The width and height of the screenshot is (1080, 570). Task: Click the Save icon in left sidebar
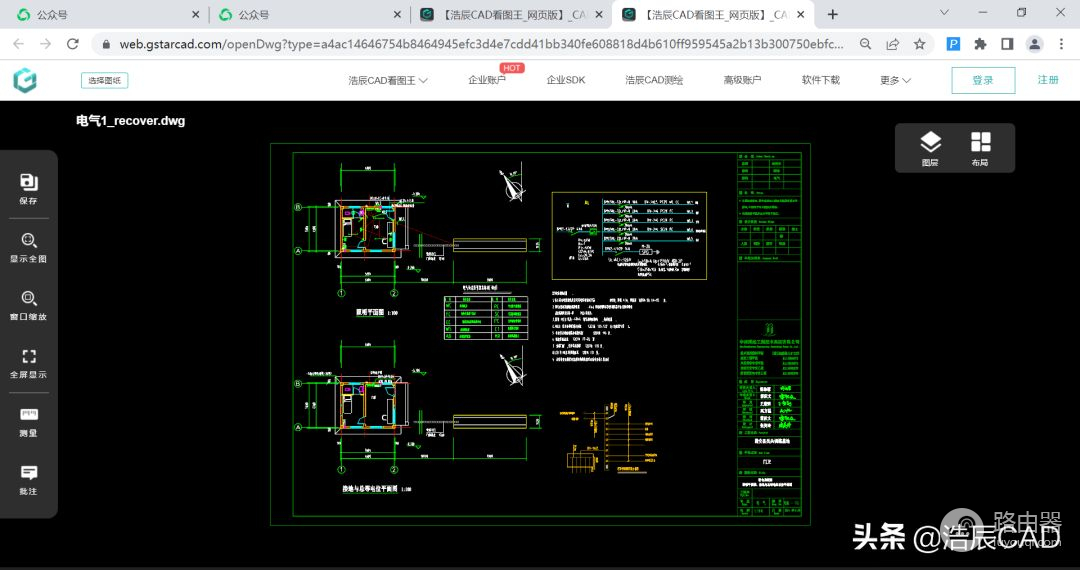tap(28, 186)
